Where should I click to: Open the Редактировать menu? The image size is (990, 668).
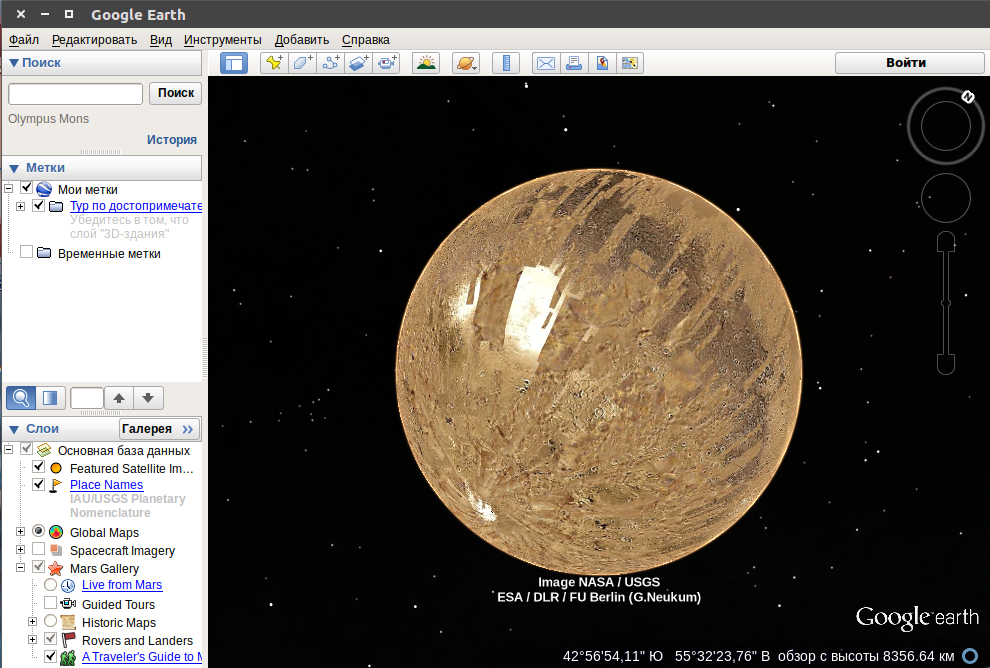point(95,40)
